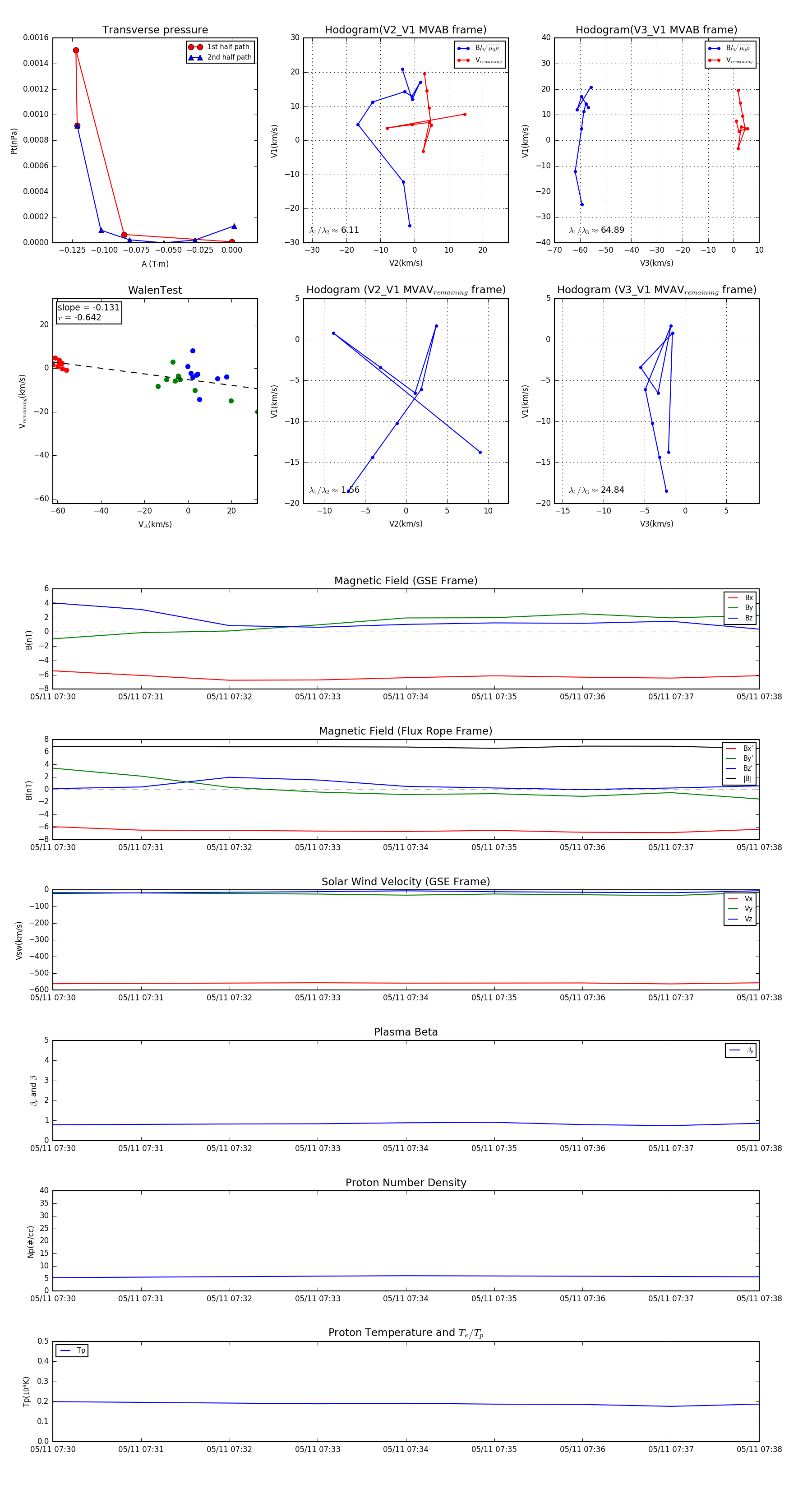Click the 'Solar Wind Velocity (GSE Frame)' title
Screen dimensions: 812x1489
pos(406,882)
